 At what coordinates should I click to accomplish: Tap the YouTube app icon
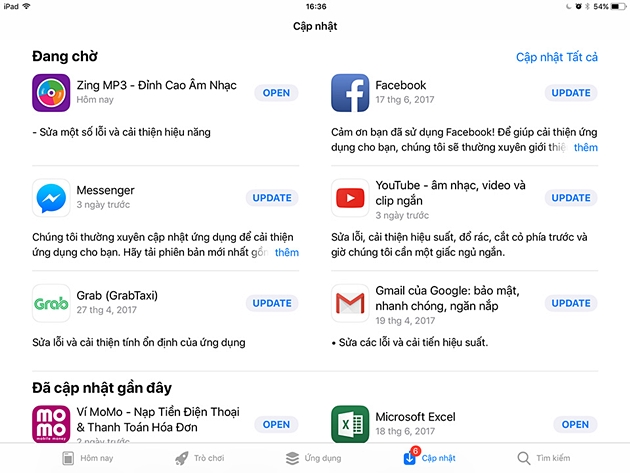coord(350,198)
